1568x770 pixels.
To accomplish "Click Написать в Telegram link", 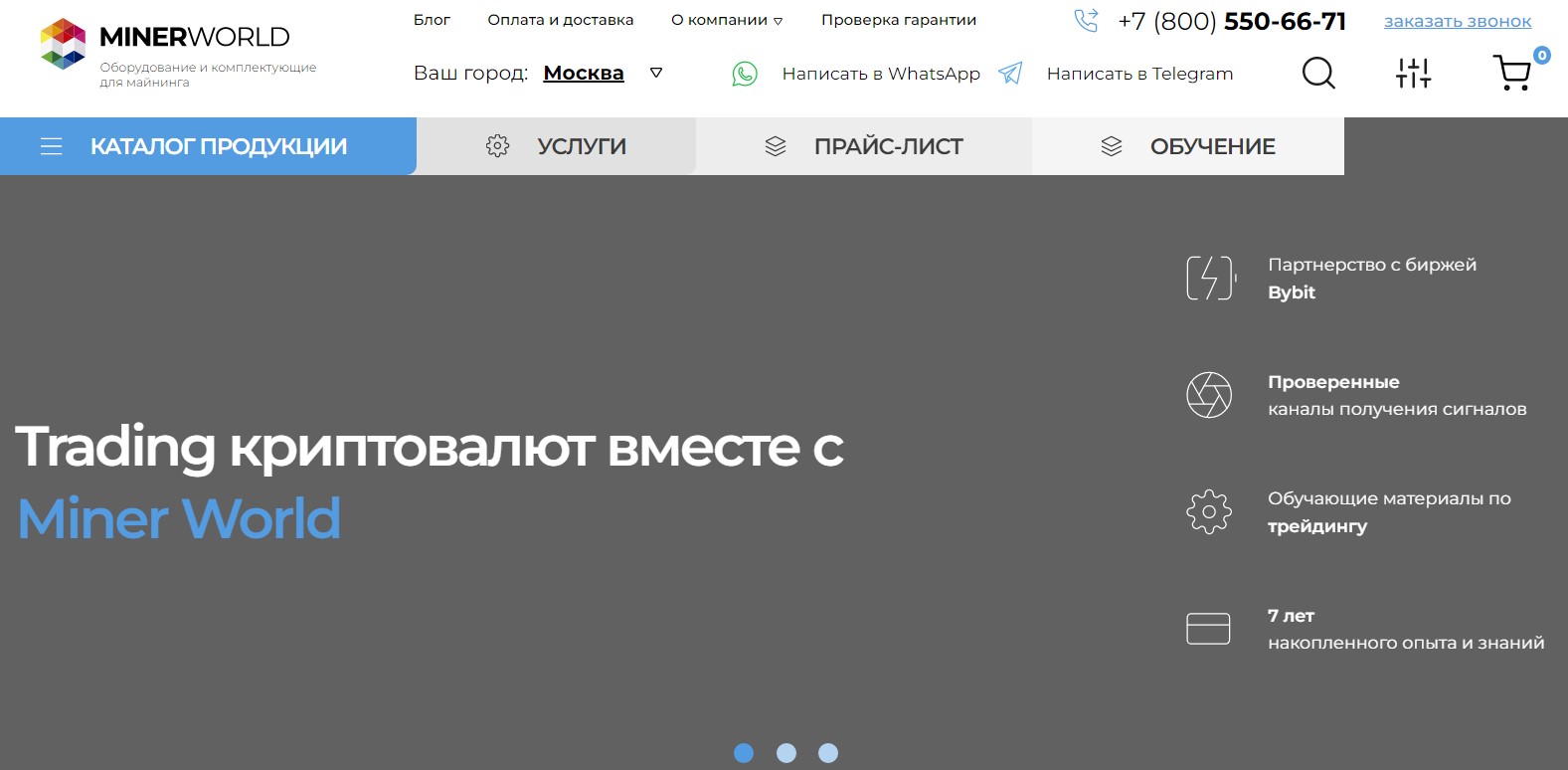I will [1139, 74].
